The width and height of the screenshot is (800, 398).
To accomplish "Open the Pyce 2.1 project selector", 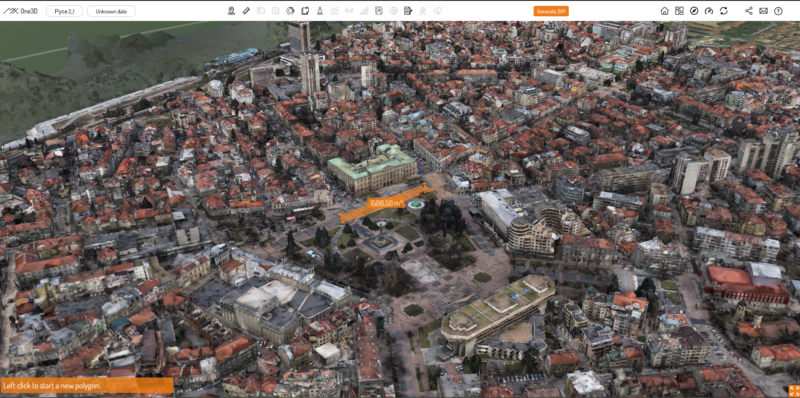I will [x=64, y=11].
